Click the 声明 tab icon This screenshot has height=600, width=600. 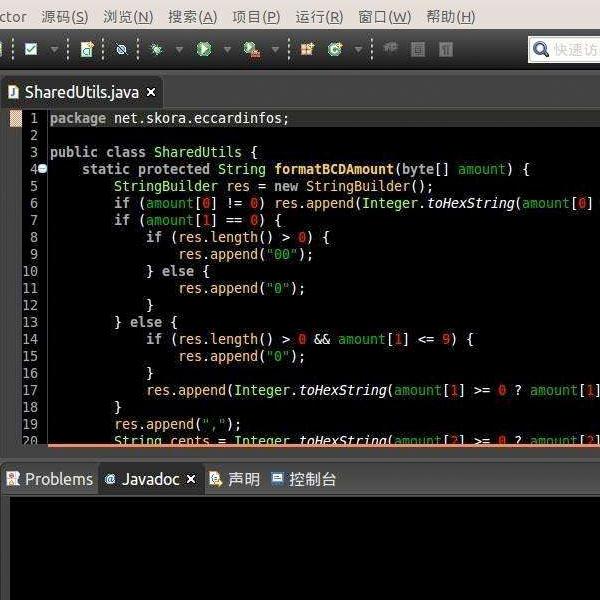[x=215, y=479]
